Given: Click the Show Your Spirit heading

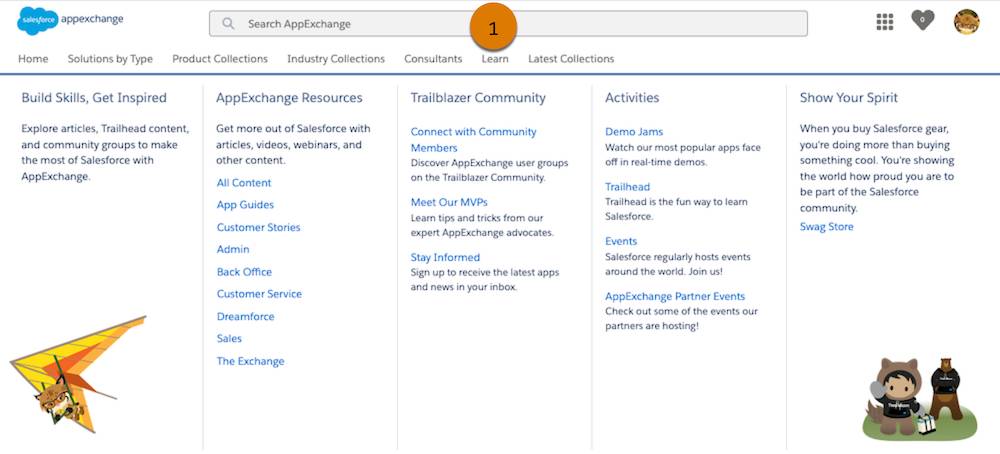Looking at the screenshot, I should click(x=848, y=98).
